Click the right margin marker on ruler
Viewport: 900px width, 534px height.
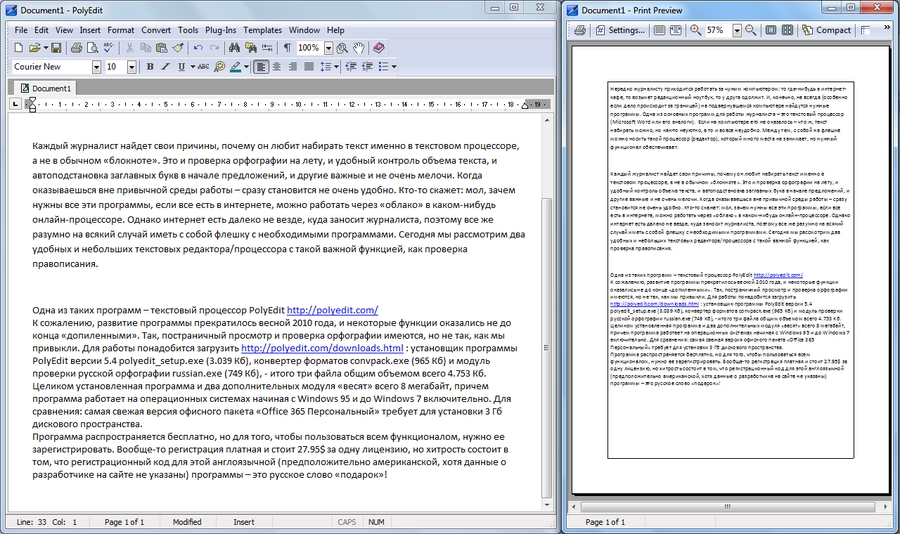click(525, 105)
